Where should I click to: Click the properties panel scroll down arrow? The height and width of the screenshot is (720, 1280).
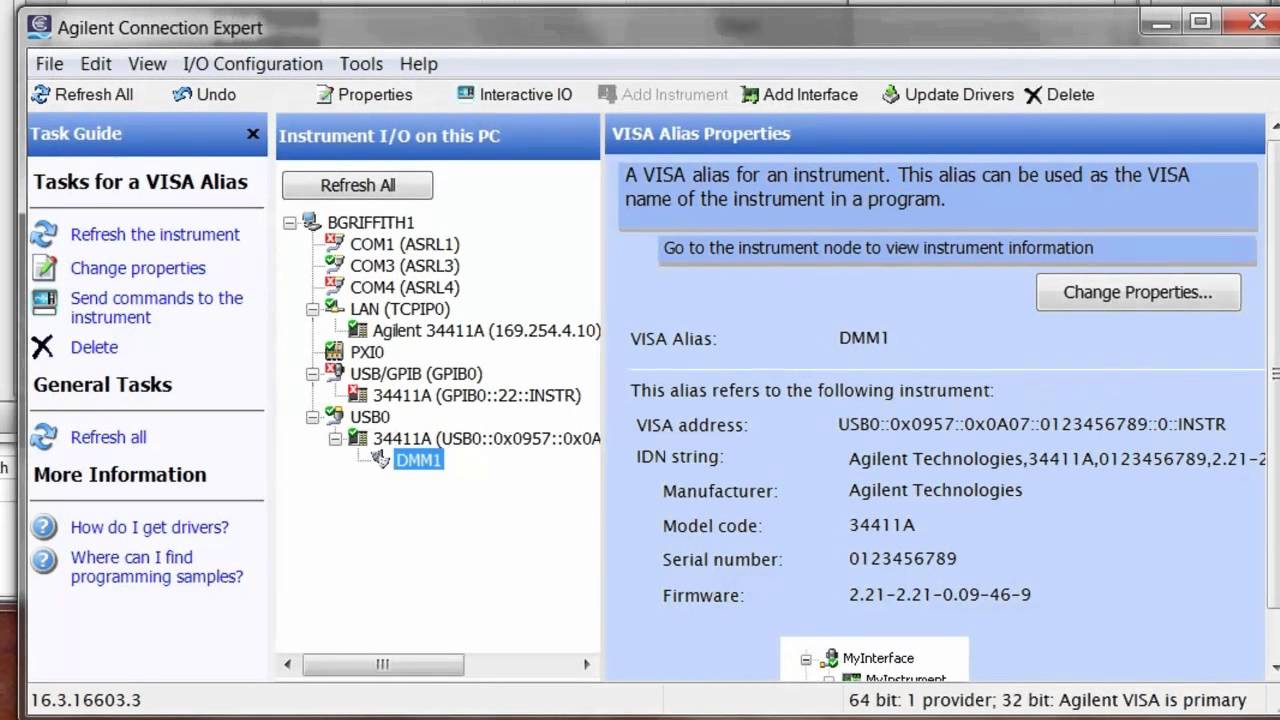pos(1275,668)
